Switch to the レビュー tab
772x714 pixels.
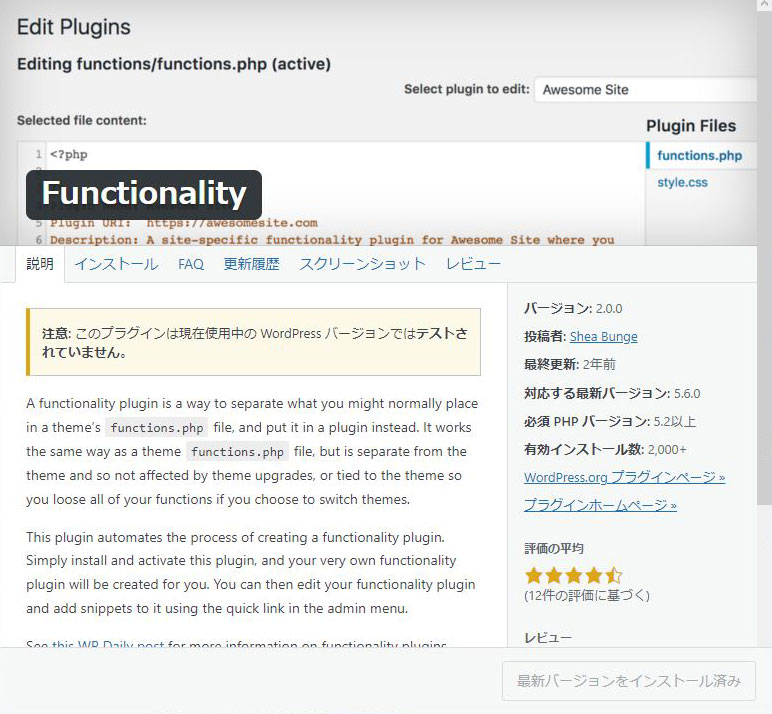pos(473,264)
